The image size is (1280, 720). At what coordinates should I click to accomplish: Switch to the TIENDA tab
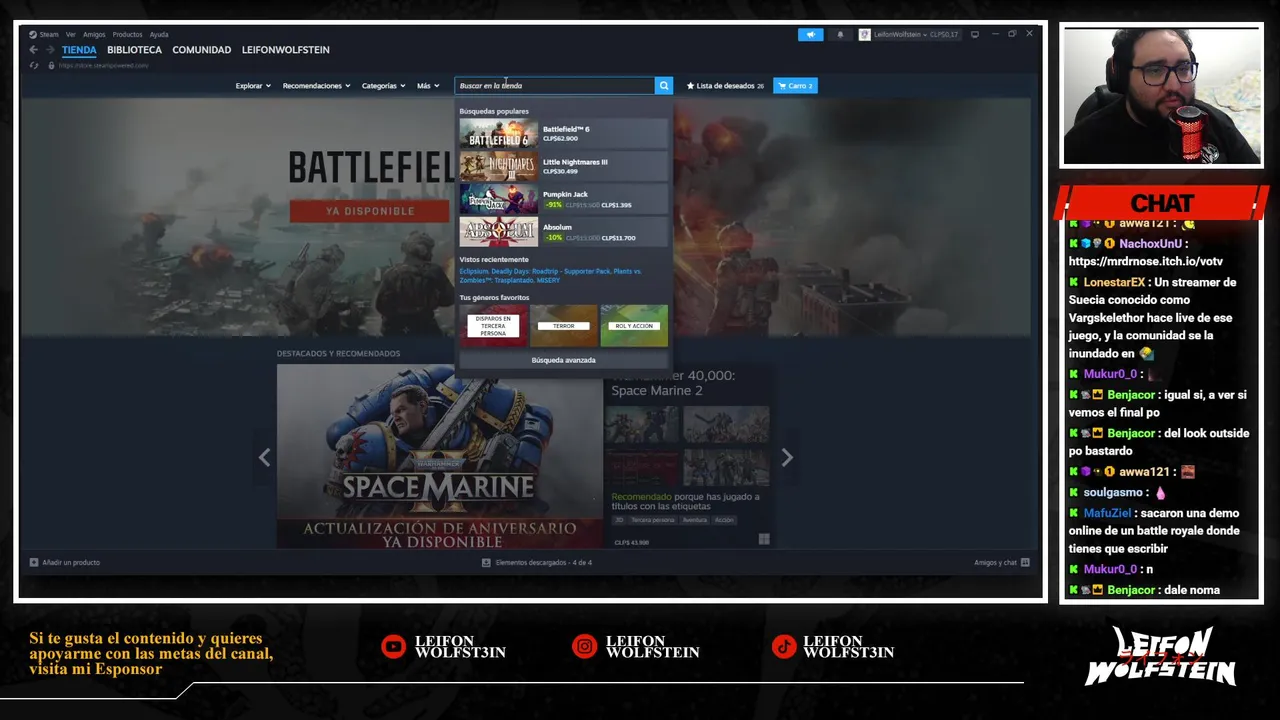[x=79, y=50]
